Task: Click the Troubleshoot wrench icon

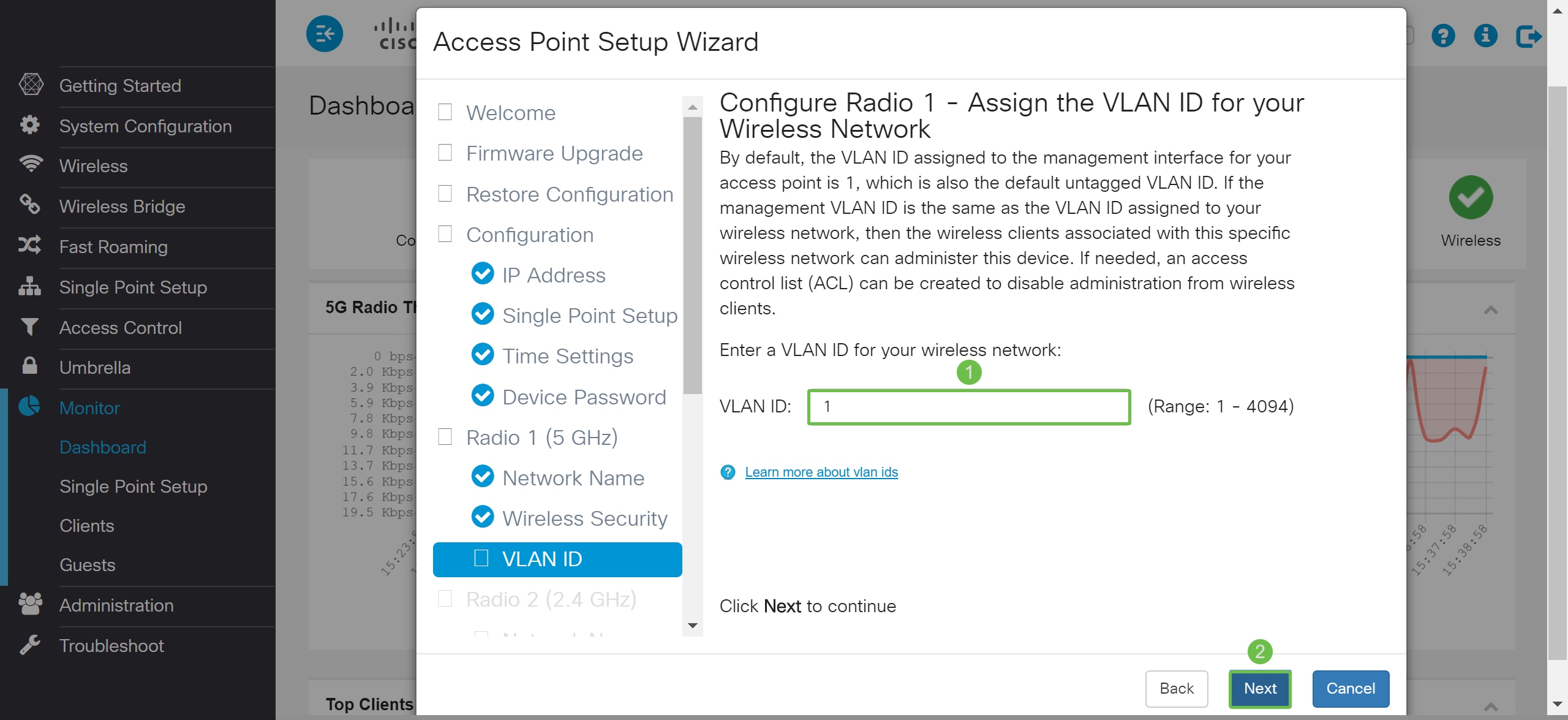Action: click(29, 645)
